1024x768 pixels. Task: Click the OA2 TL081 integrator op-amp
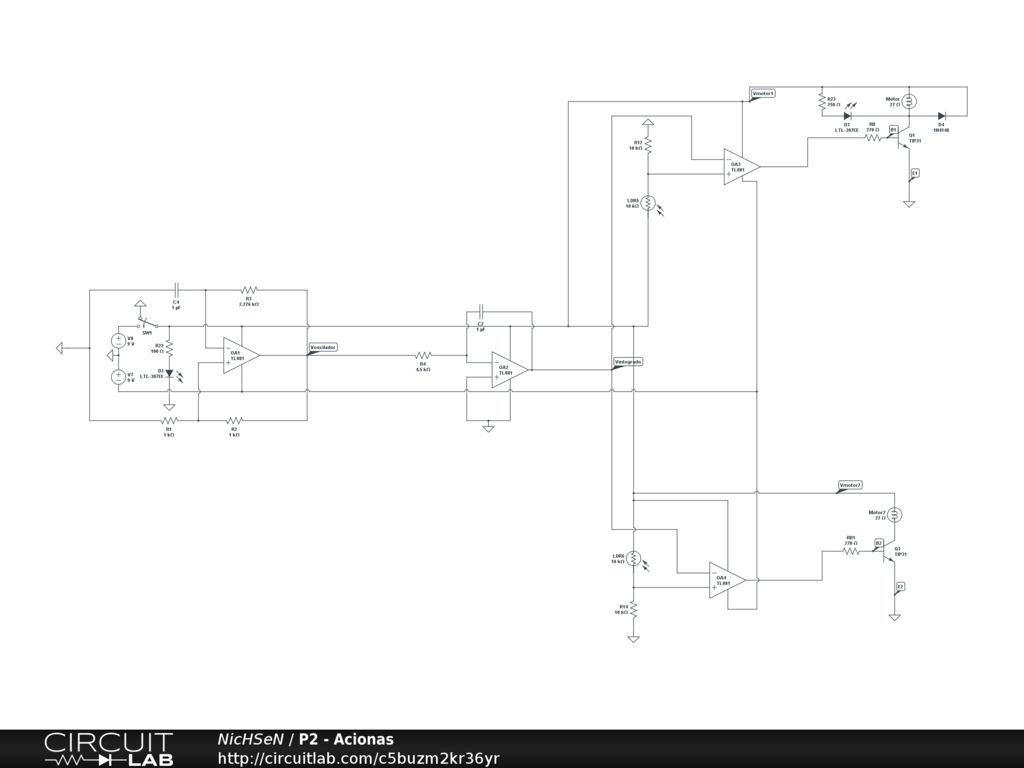pyautogui.click(x=509, y=369)
